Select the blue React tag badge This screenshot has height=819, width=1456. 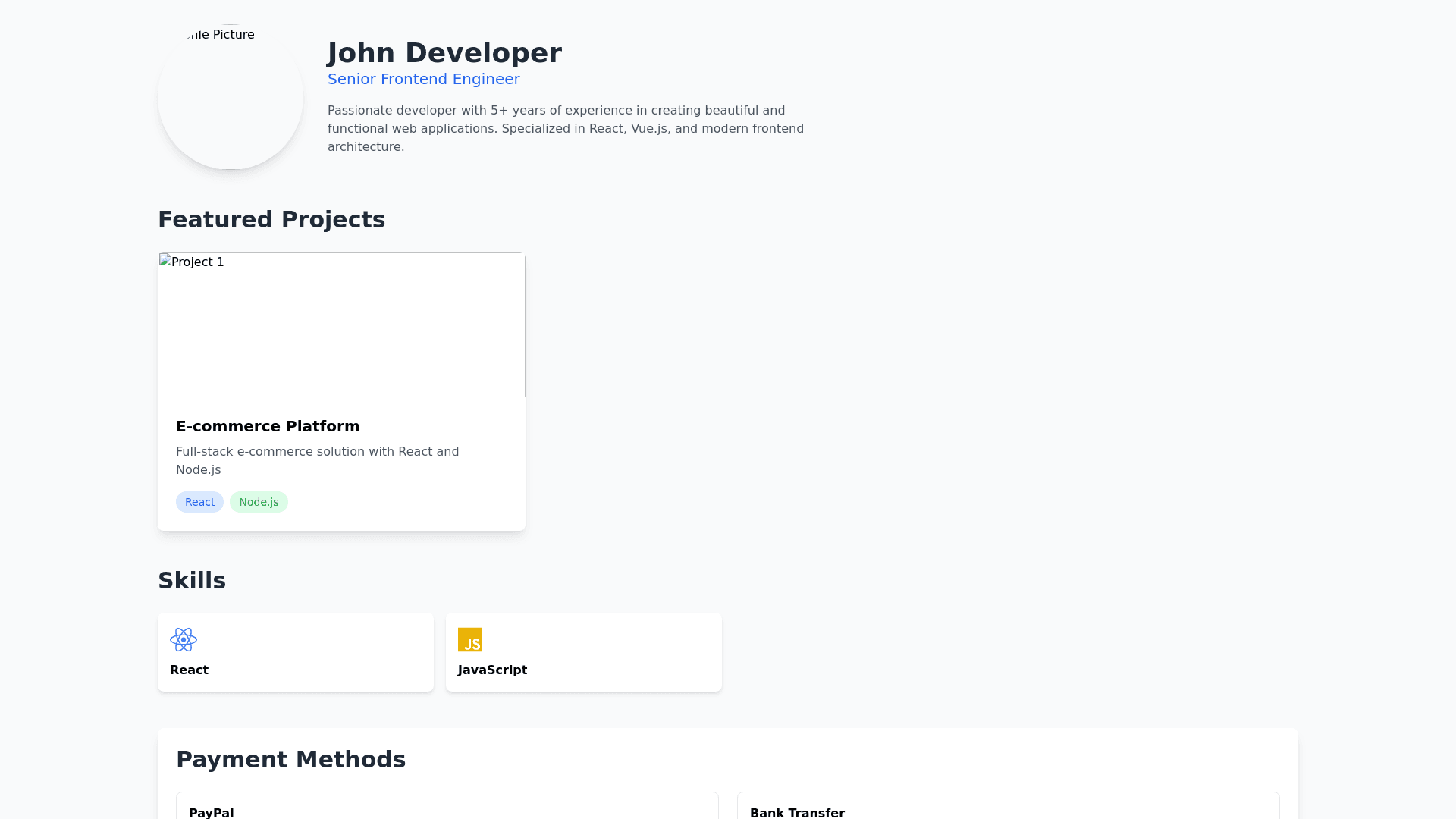pyautogui.click(x=199, y=502)
